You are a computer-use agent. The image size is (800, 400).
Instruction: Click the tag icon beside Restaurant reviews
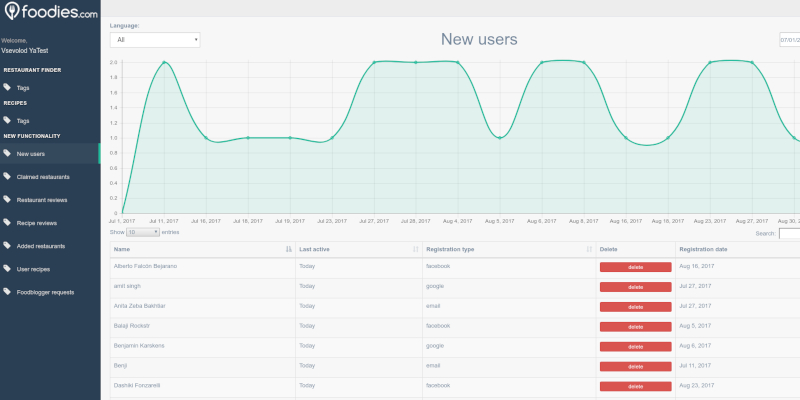7,200
